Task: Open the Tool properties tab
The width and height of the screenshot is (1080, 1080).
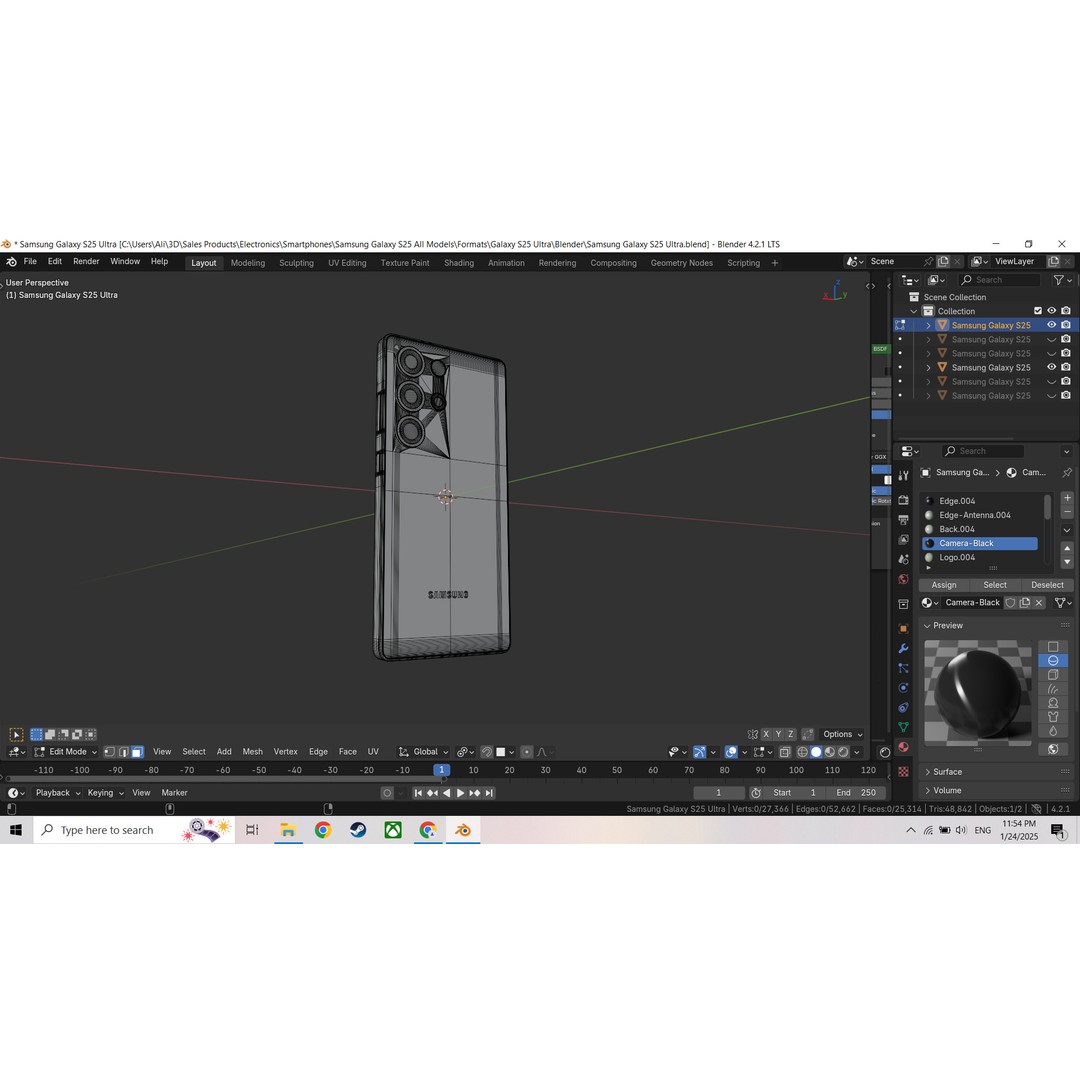Action: (903, 475)
